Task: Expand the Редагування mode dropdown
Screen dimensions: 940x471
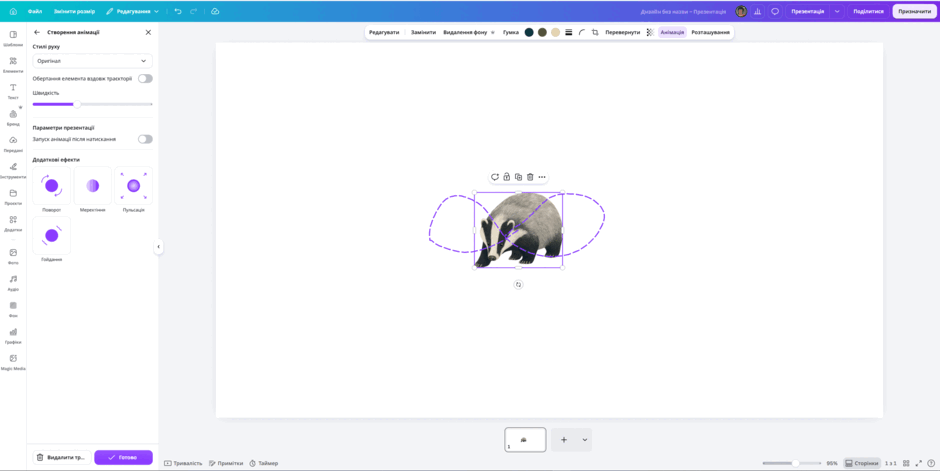Action: coord(132,11)
